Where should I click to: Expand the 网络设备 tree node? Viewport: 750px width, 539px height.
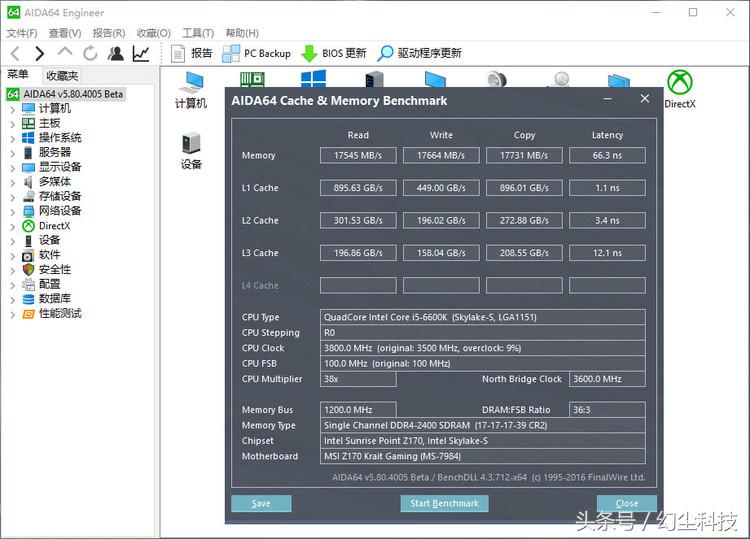[12, 212]
